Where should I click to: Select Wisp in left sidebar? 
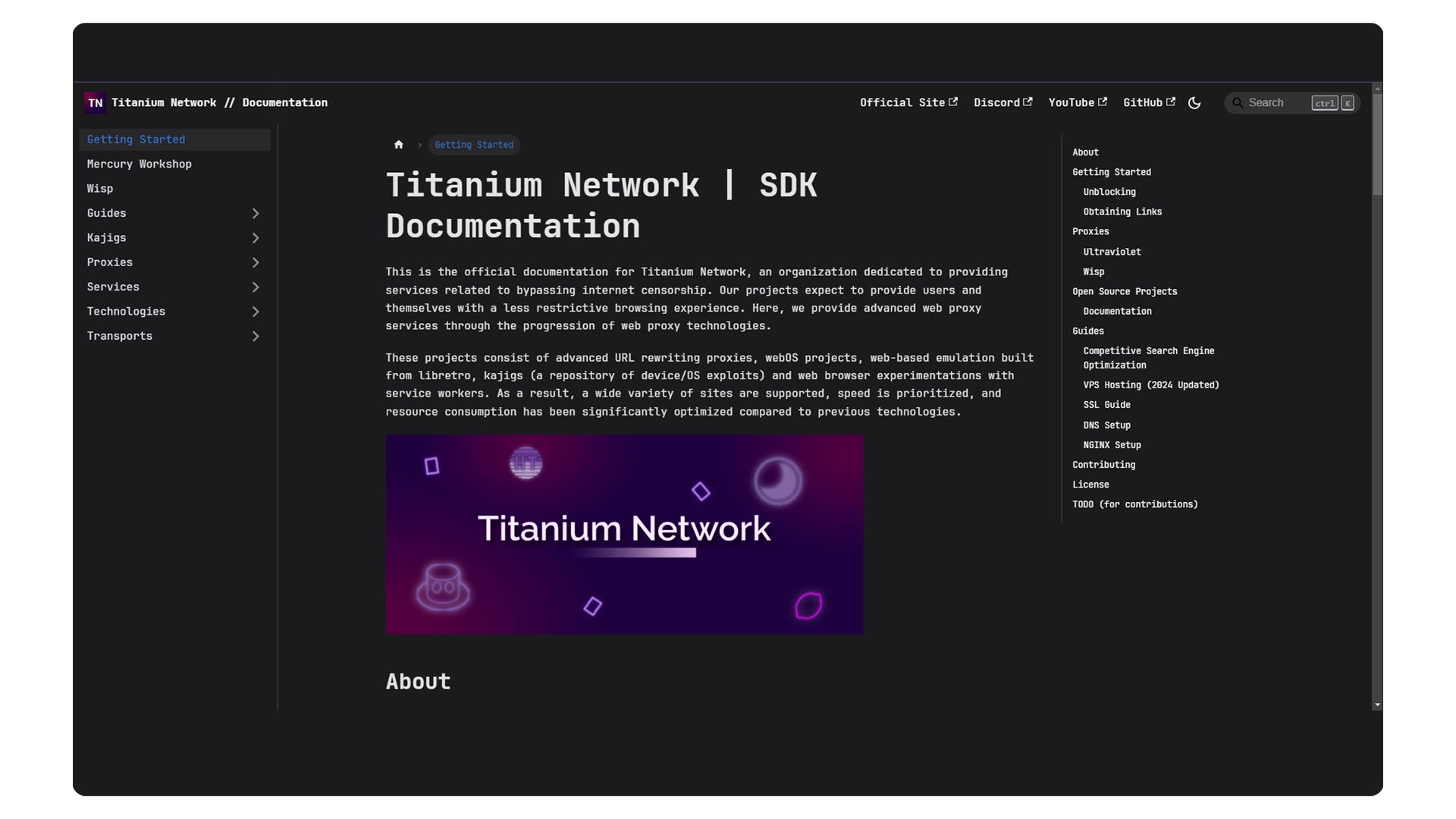(x=100, y=189)
